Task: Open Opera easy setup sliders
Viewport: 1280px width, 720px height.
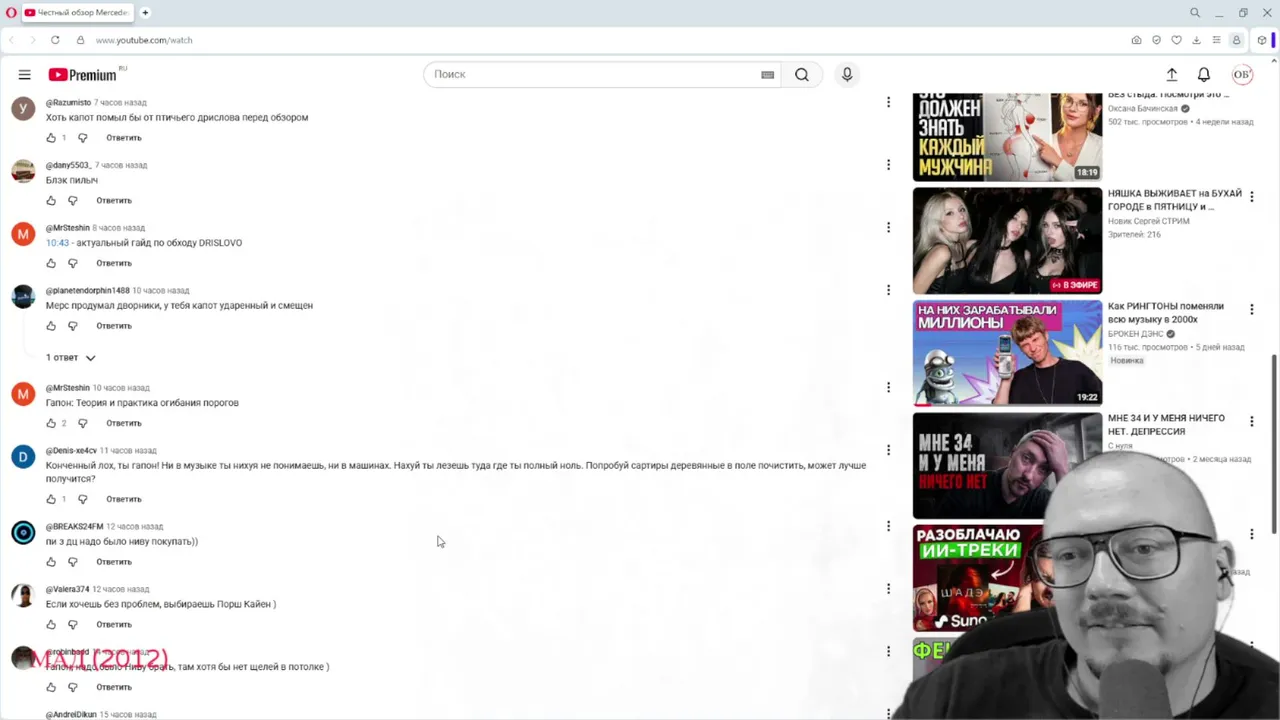Action: point(1216,40)
